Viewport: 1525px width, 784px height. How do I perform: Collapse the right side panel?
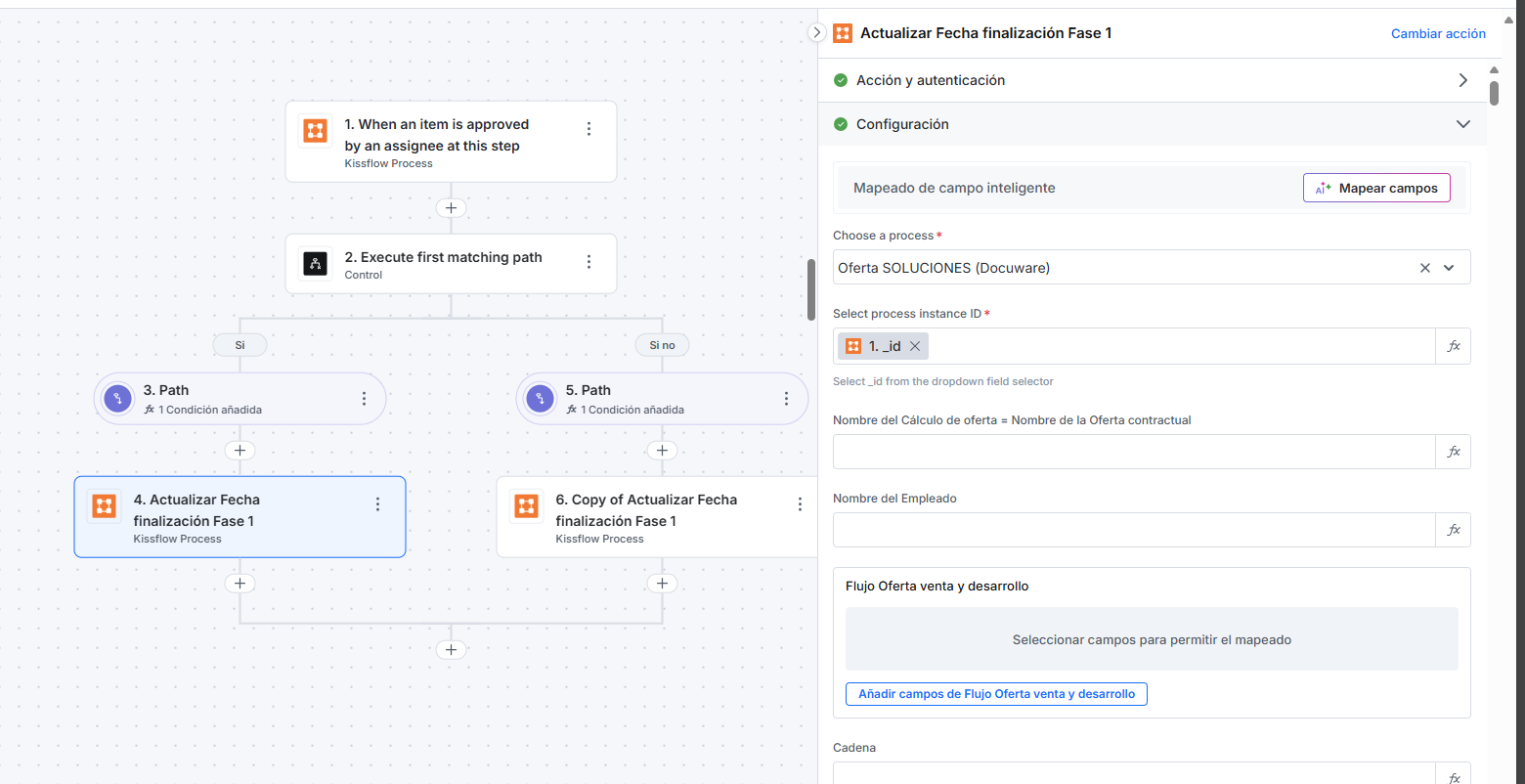tap(818, 32)
